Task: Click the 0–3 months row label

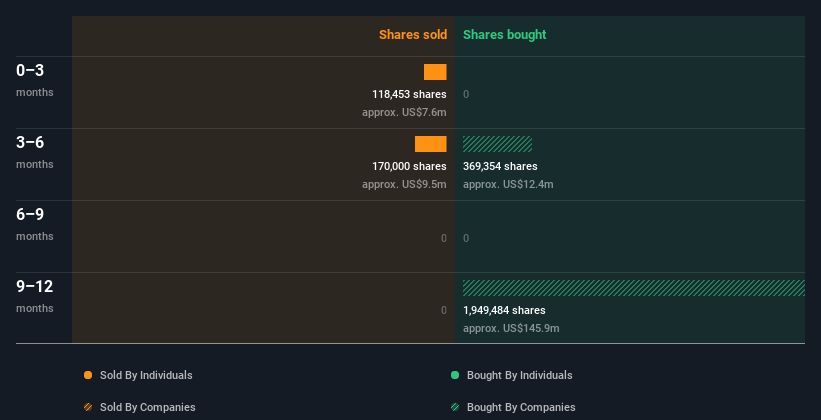Action: [x=35, y=80]
